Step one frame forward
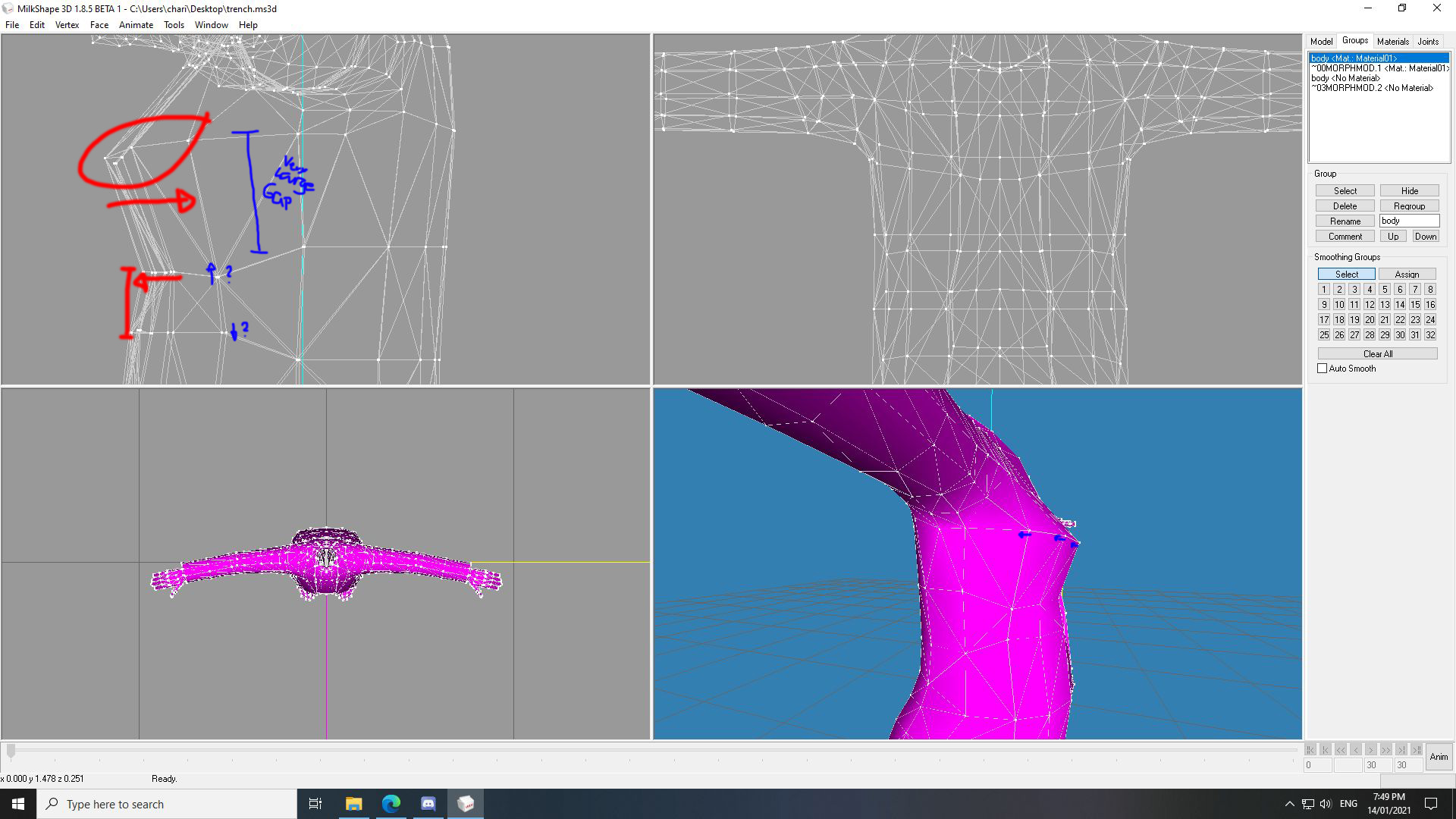 (1371, 750)
